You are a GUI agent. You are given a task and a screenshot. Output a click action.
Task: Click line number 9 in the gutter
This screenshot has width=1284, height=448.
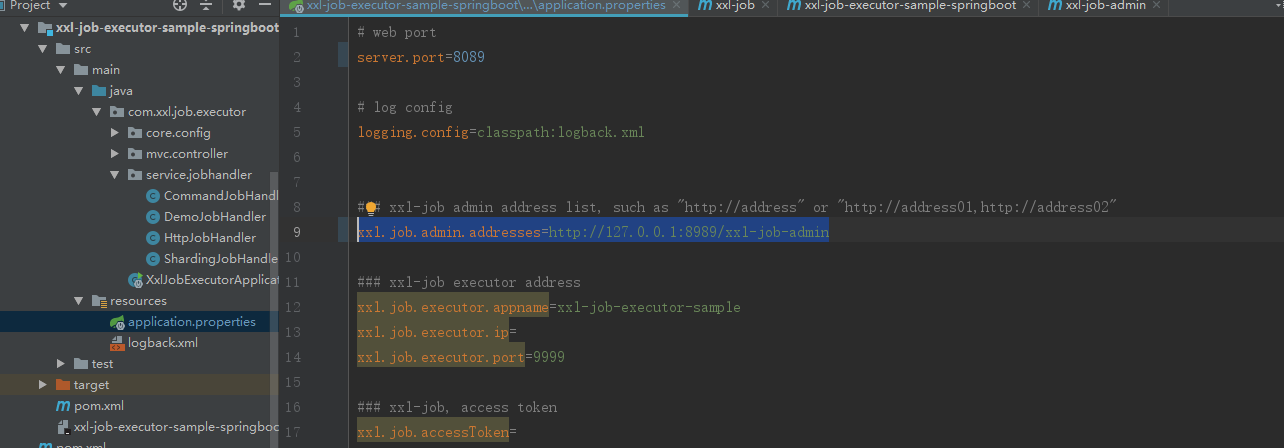click(296, 233)
